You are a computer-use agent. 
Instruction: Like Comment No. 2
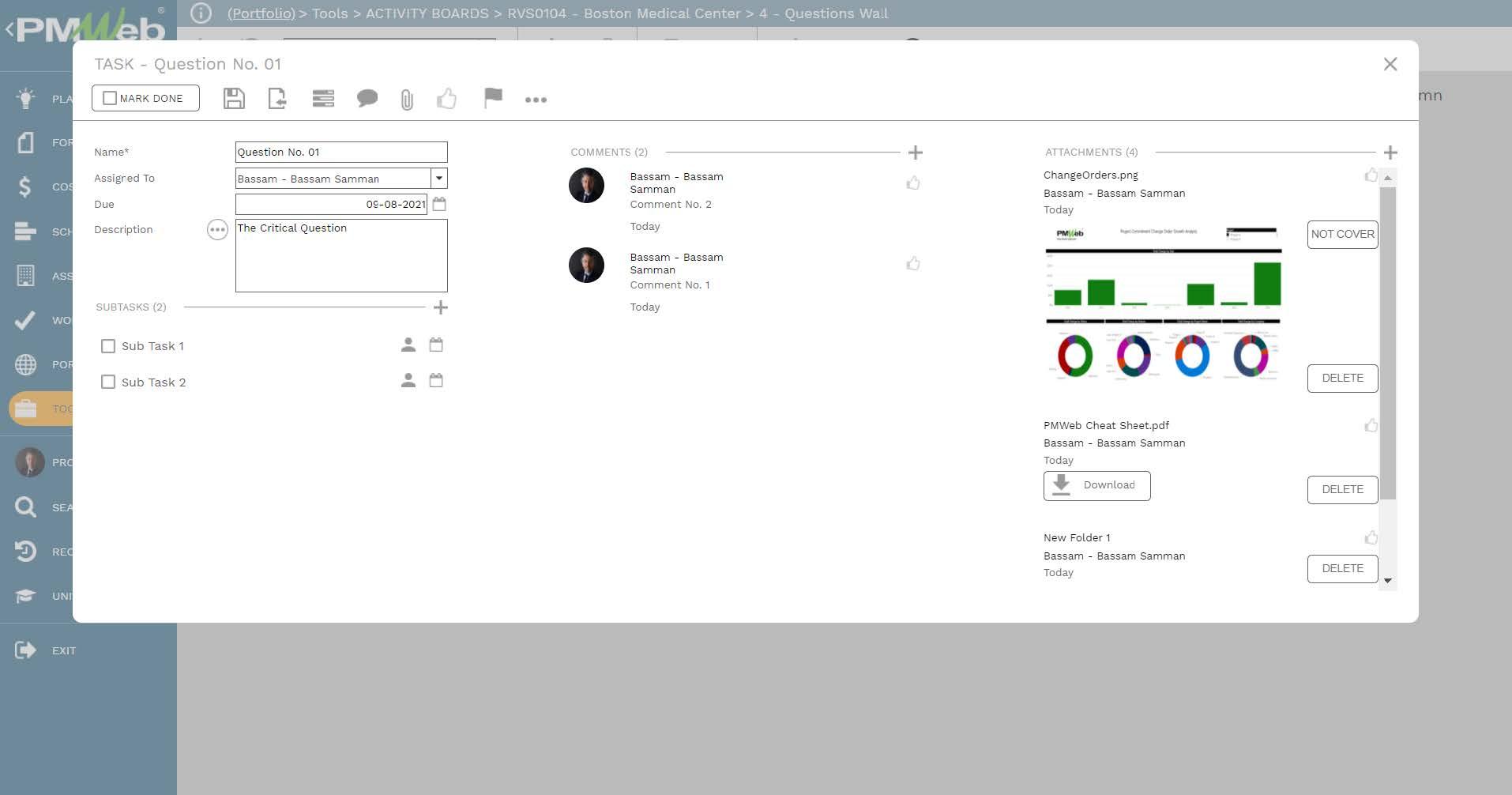[913, 183]
